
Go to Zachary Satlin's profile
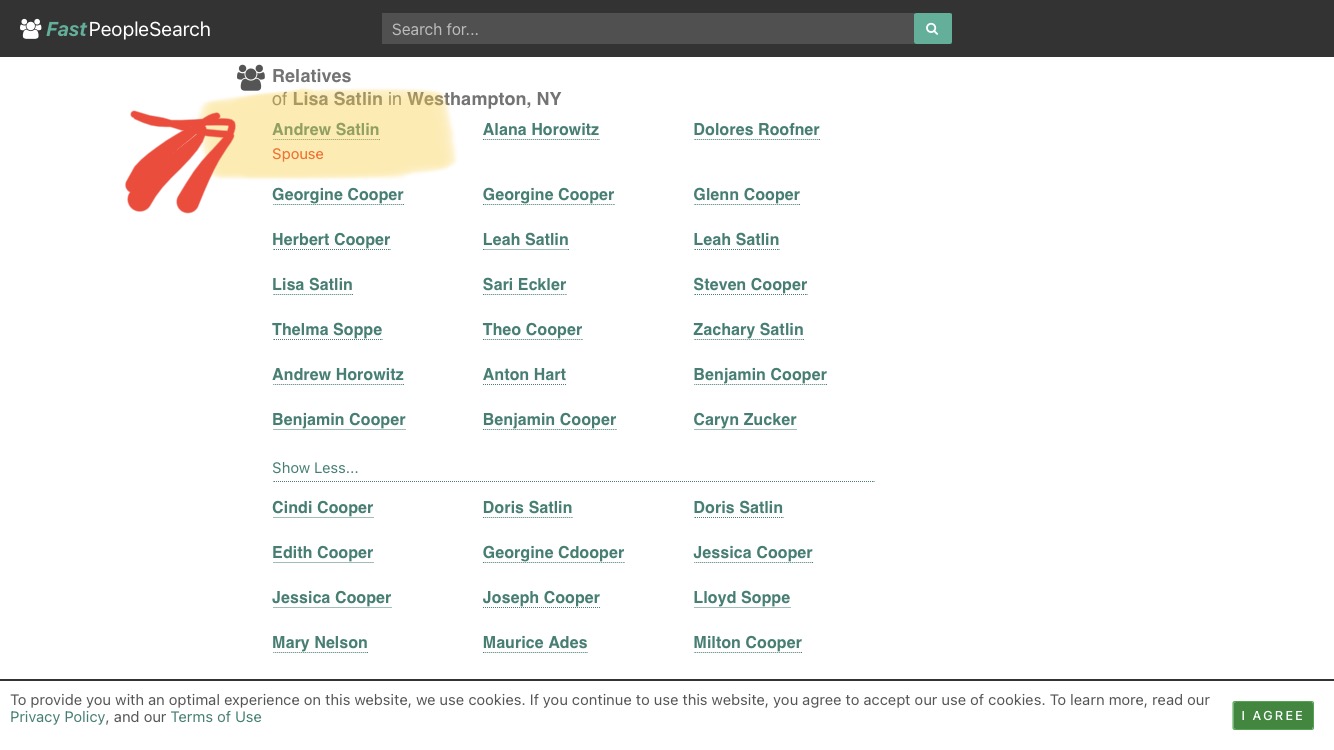(x=748, y=329)
